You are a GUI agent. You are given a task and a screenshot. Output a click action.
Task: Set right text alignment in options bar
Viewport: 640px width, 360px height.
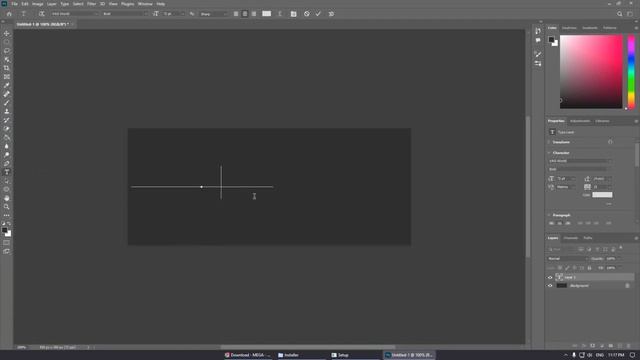click(254, 14)
